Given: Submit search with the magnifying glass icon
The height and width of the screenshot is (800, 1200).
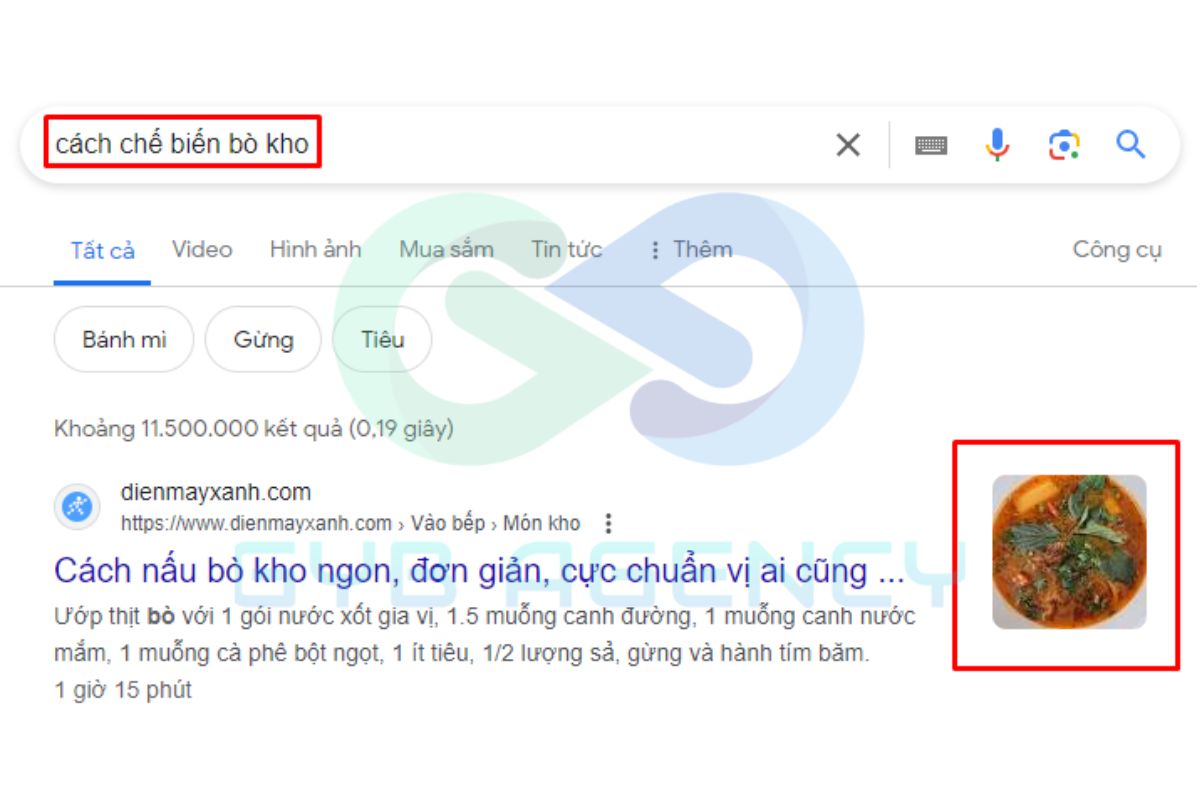Looking at the screenshot, I should coord(1131,145).
